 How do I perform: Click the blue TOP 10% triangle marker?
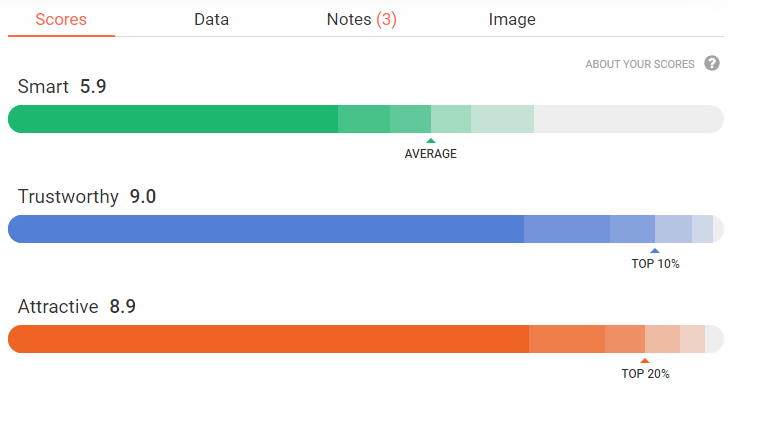(655, 250)
